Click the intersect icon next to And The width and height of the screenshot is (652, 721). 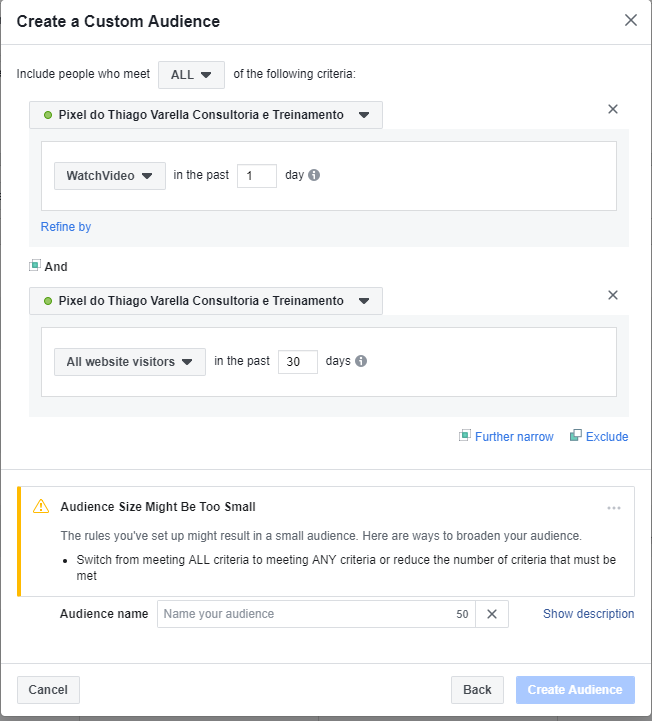coord(35,266)
